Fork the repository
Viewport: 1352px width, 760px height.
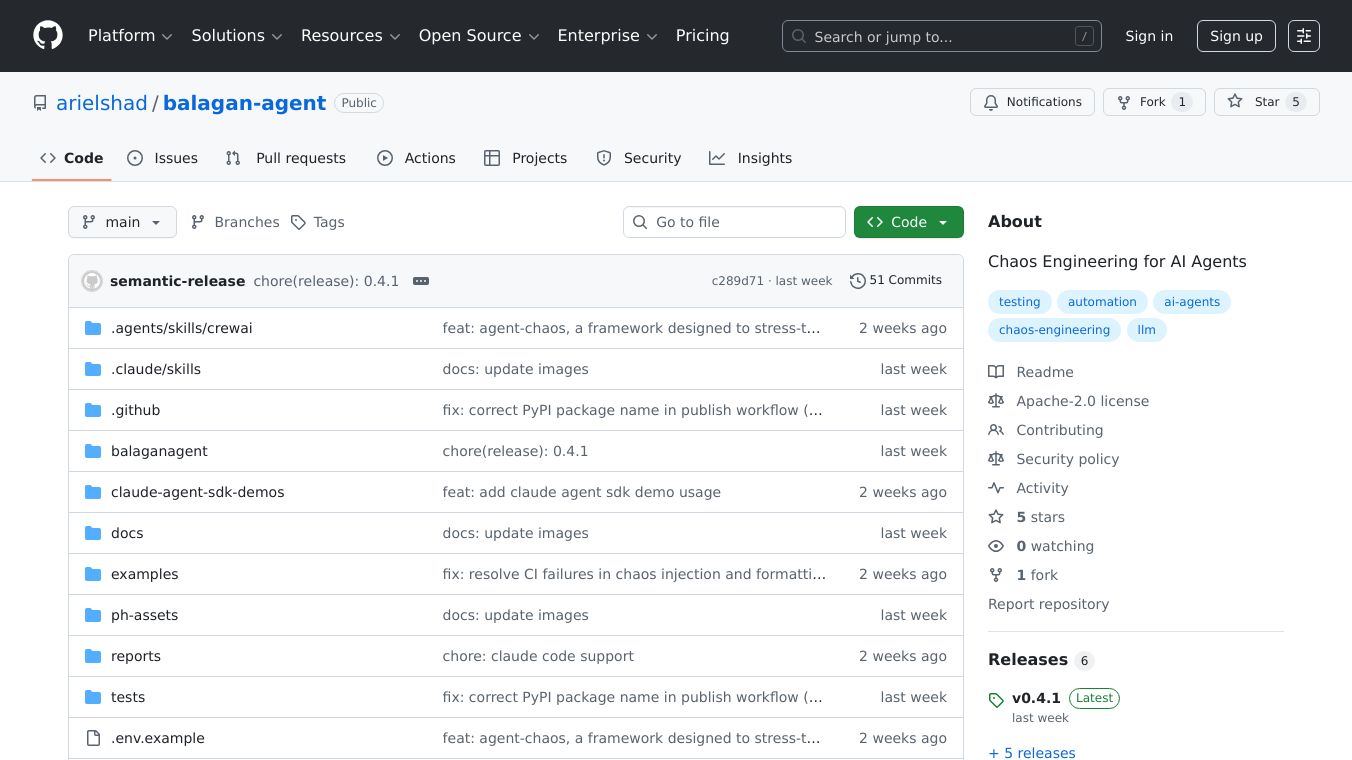coord(1153,102)
